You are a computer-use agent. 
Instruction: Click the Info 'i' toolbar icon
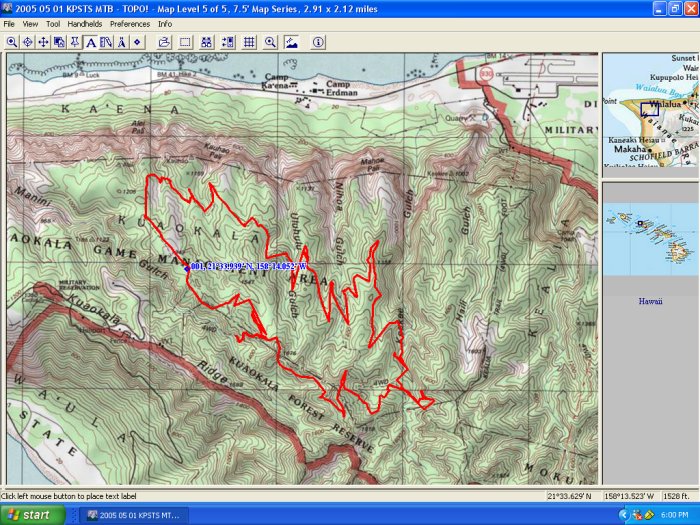(x=318, y=42)
